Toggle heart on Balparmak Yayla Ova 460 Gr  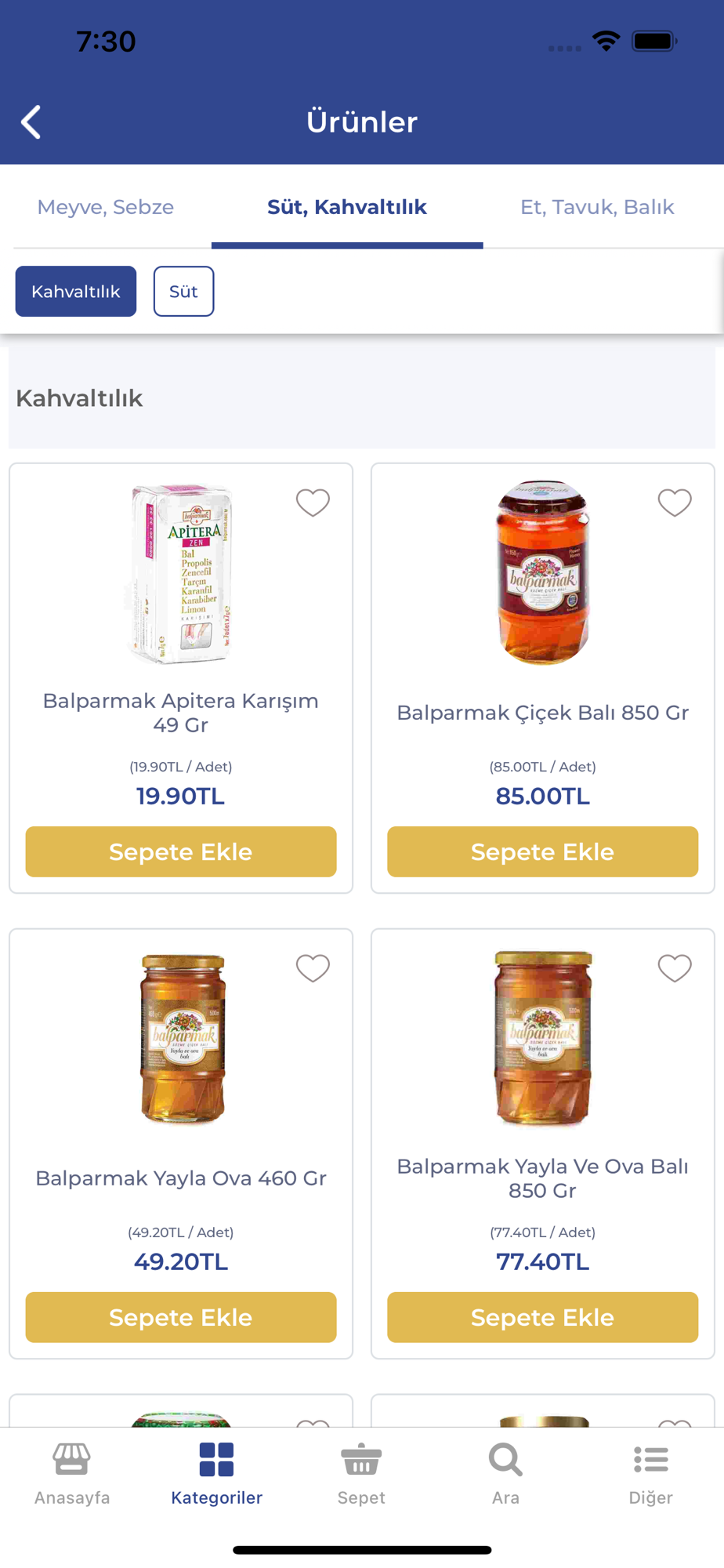pyautogui.click(x=313, y=968)
